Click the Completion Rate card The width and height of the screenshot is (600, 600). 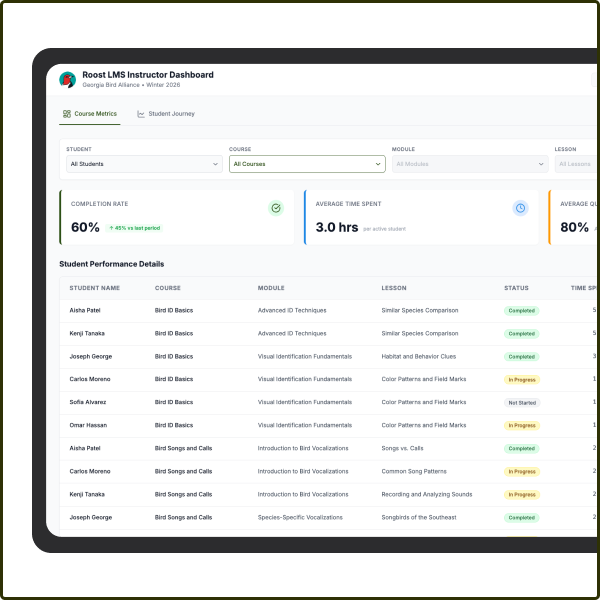pos(177,217)
